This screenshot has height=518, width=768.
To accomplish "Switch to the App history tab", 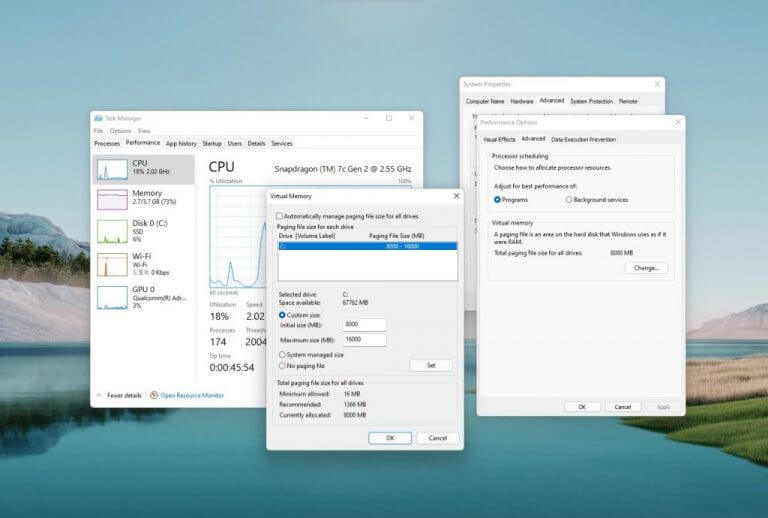I will 181,143.
